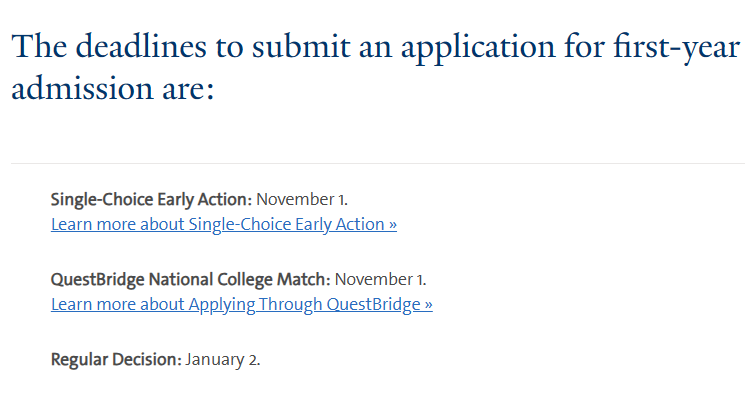Click the word submit in the heading
The height and width of the screenshot is (395, 745).
[301, 47]
